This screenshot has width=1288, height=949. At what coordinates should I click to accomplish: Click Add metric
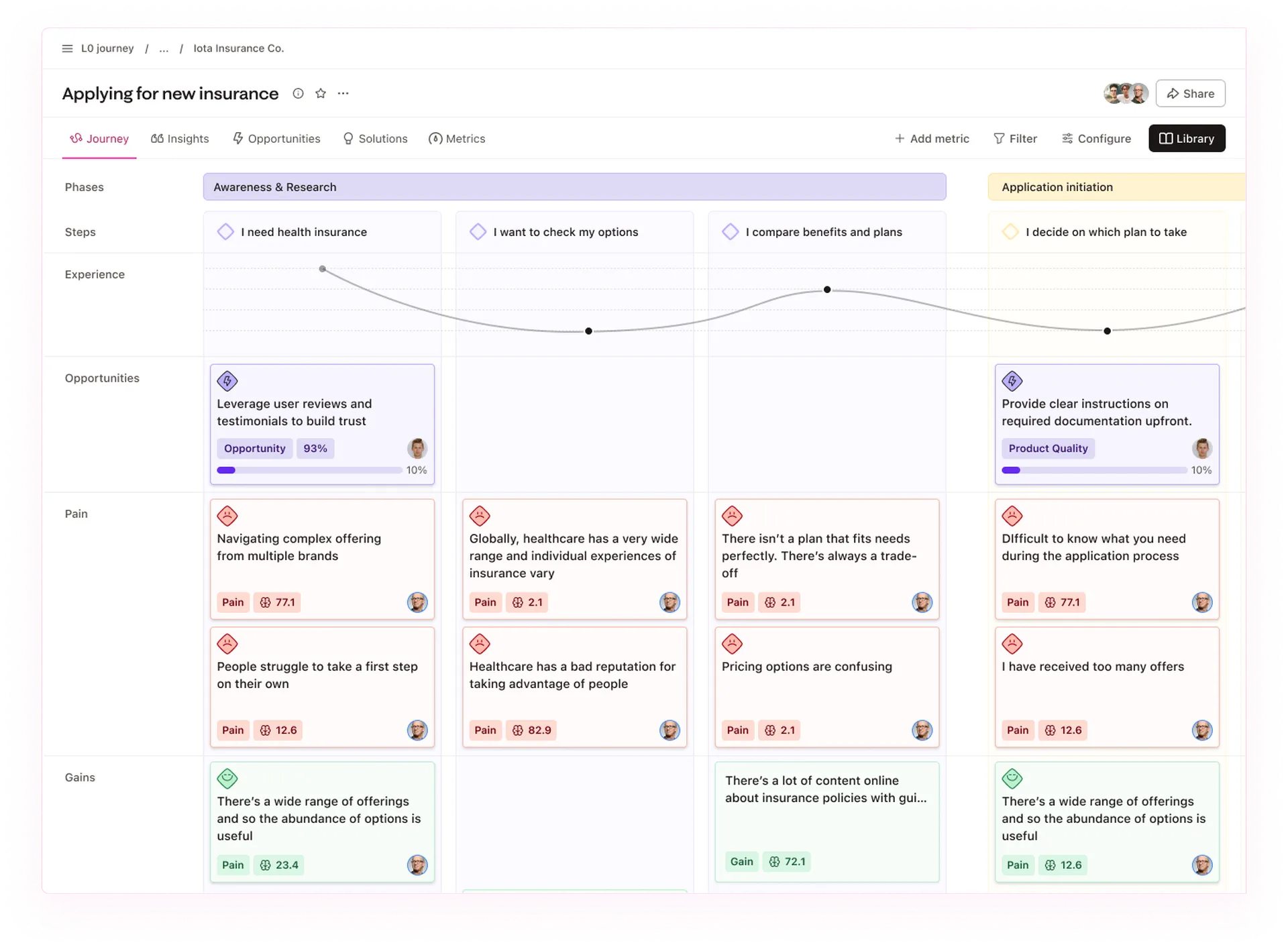932,139
